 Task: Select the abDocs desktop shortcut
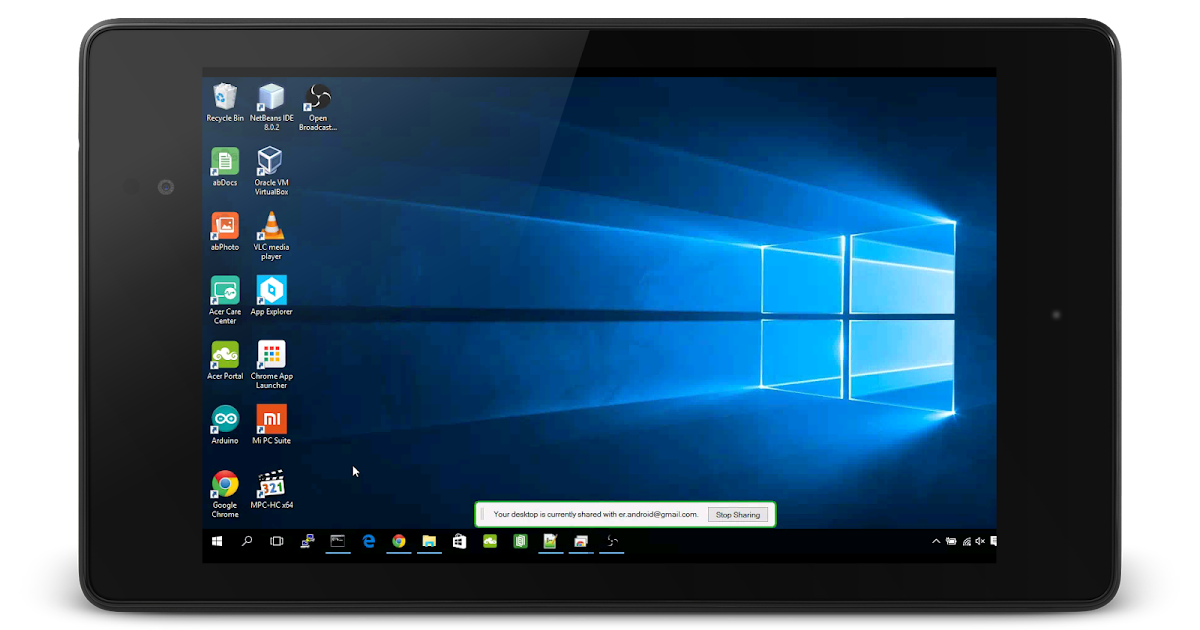point(225,167)
